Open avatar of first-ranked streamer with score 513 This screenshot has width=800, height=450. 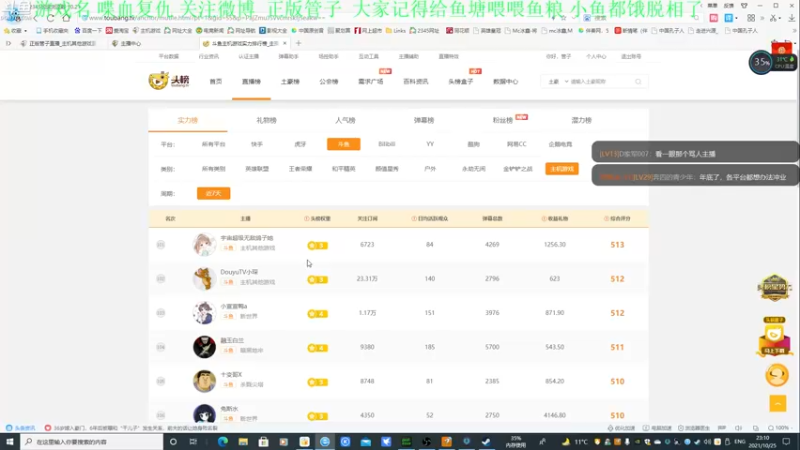[x=204, y=244]
